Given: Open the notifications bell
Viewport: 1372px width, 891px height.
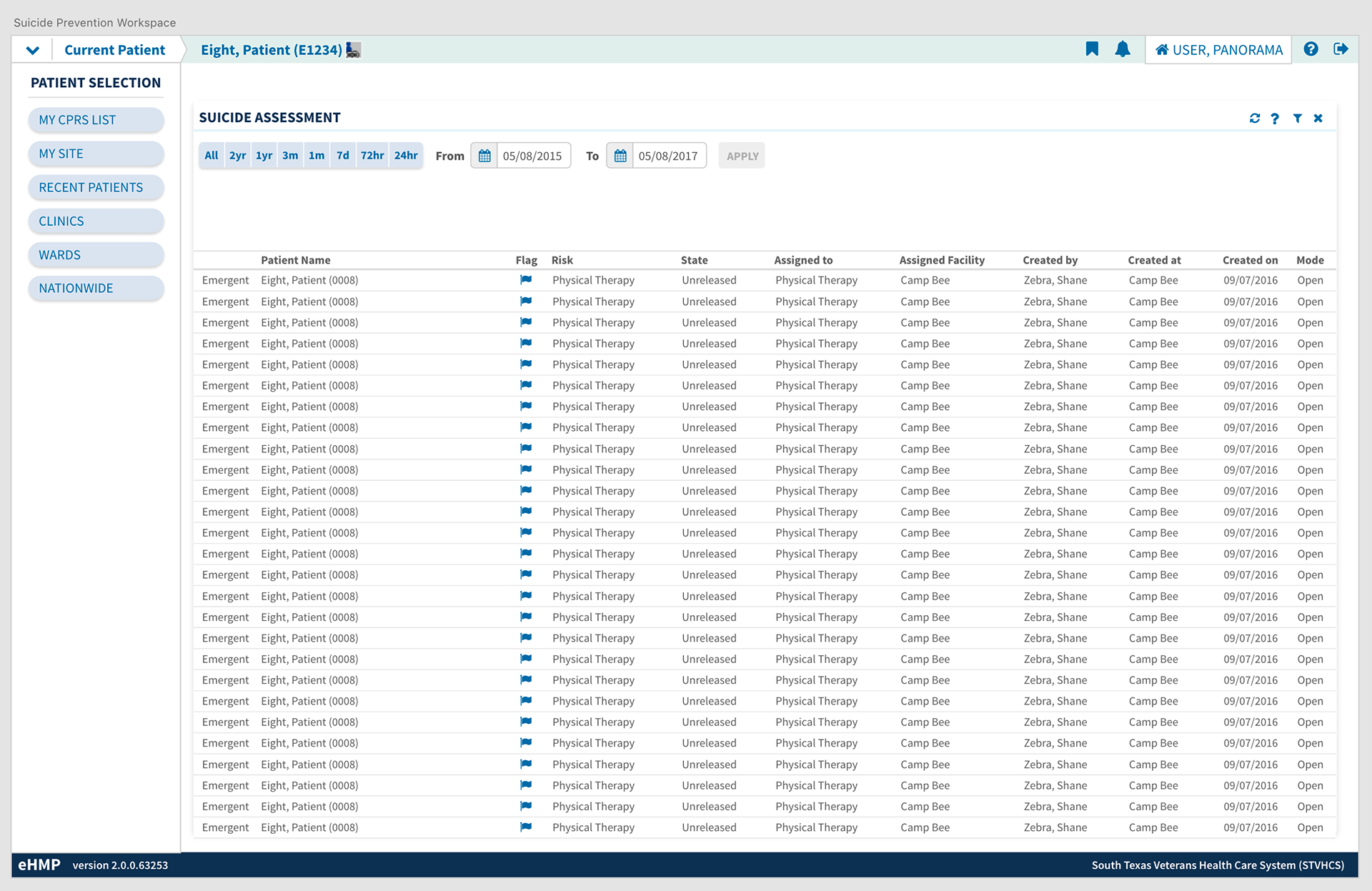Looking at the screenshot, I should tap(1123, 49).
